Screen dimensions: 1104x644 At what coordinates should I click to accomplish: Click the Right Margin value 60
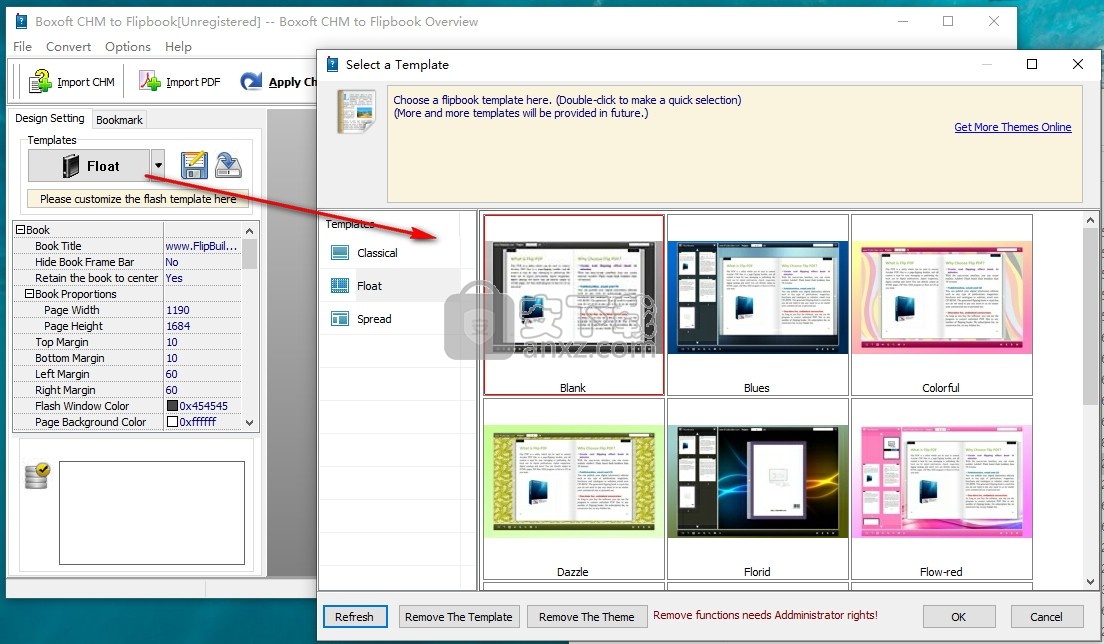(202, 390)
